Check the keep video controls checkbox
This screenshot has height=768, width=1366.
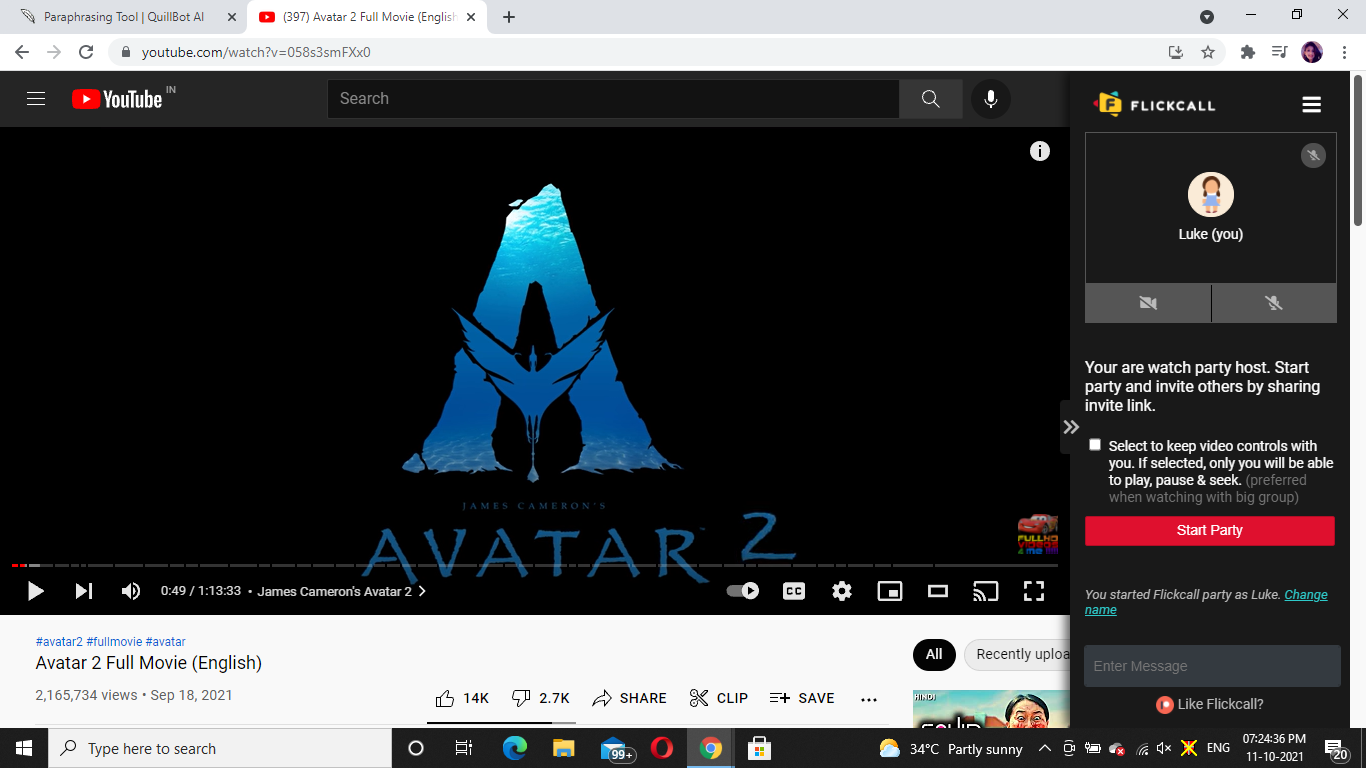tap(1095, 445)
